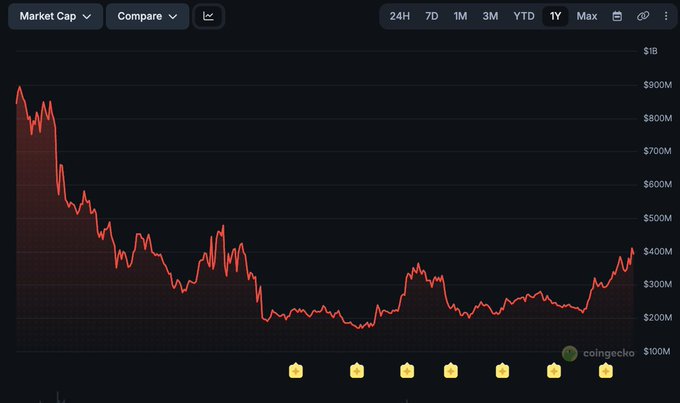This screenshot has width=680, height=403.
Task: Select the 24H time range
Action: pyautogui.click(x=399, y=16)
